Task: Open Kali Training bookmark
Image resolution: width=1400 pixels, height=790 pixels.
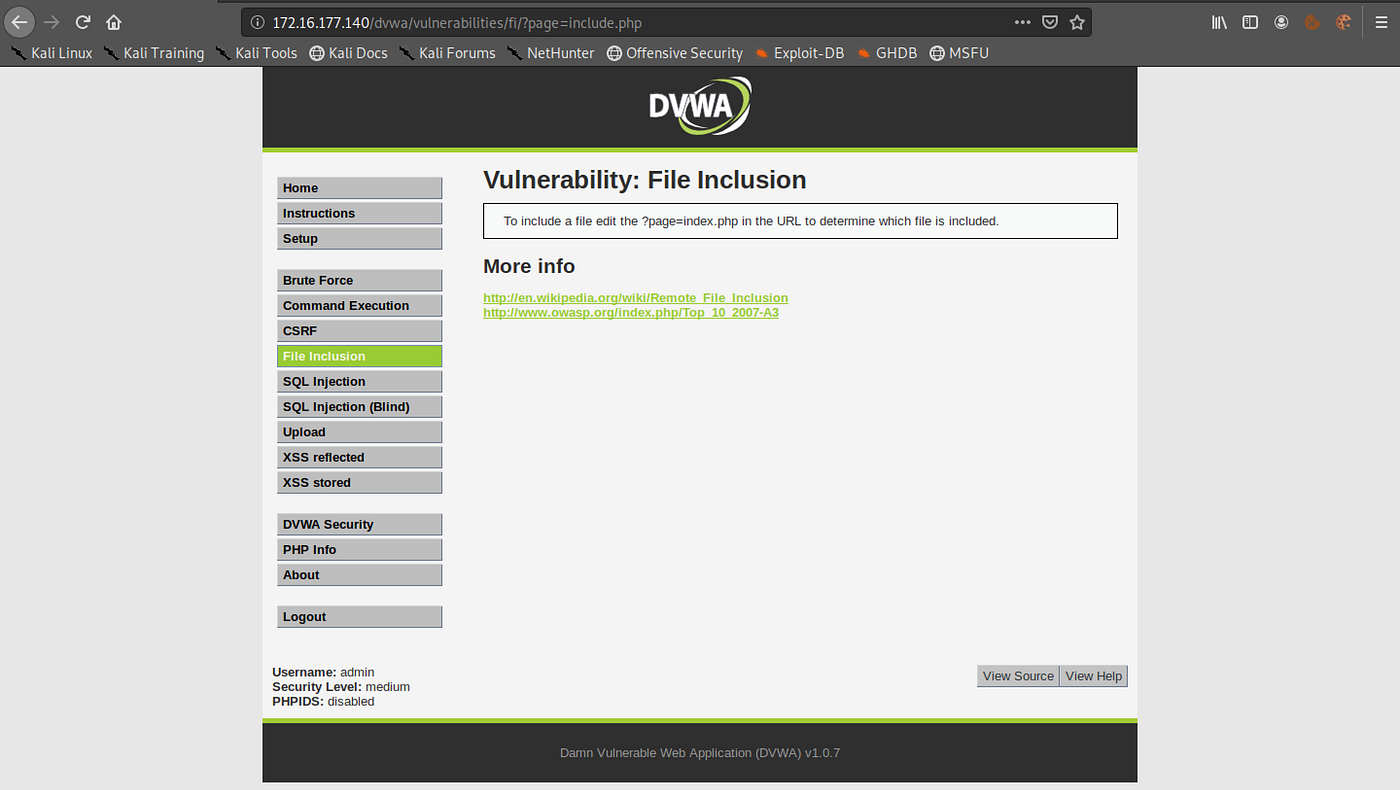Action: tap(154, 53)
